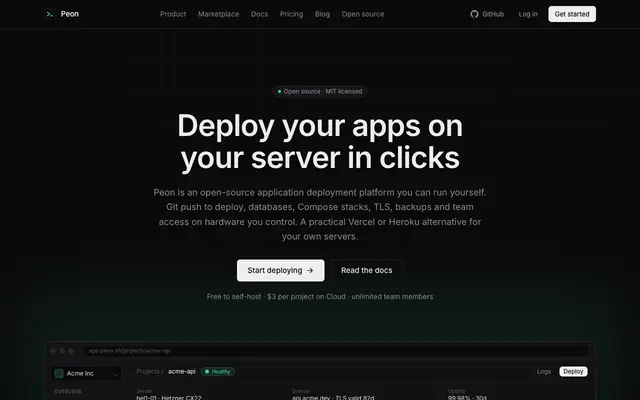Click the Projects breadcrumb

point(148,371)
